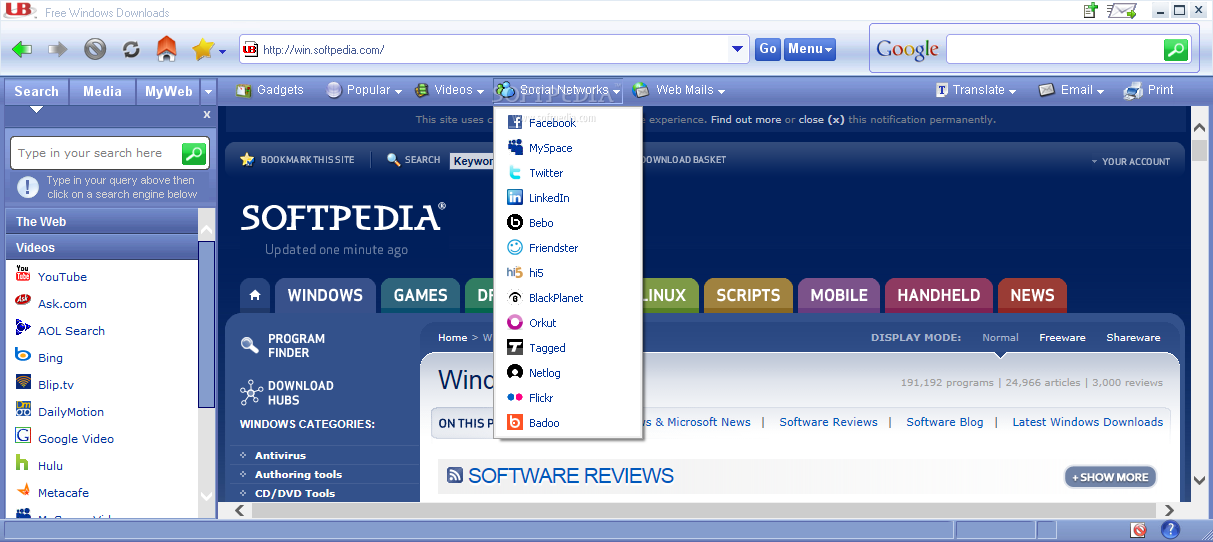
Task: Open the Translate dropdown
Action: [975, 90]
